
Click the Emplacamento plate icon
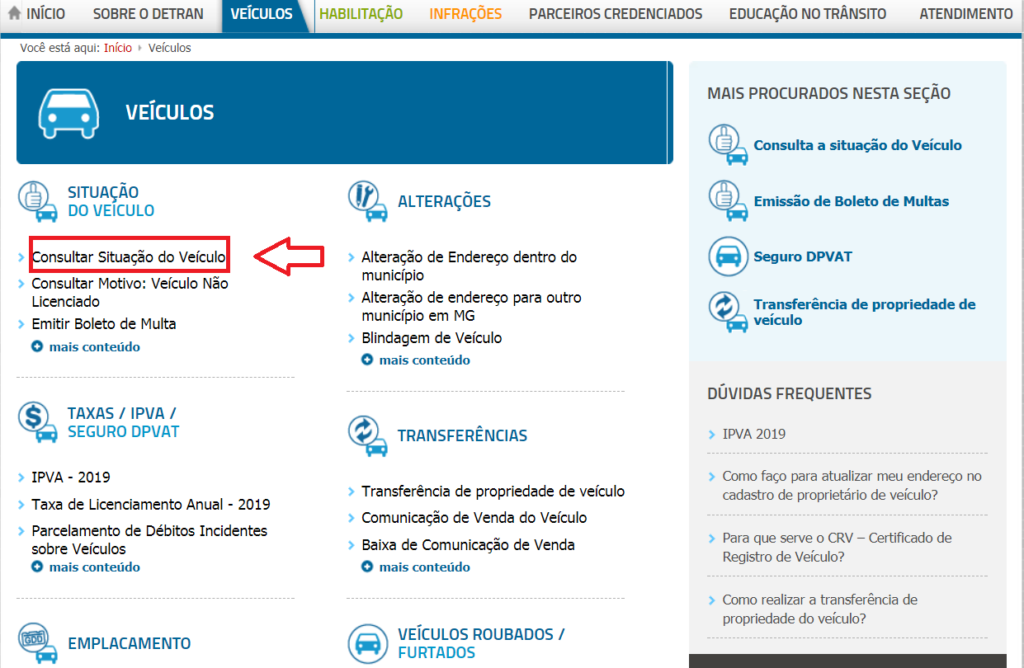point(37,643)
